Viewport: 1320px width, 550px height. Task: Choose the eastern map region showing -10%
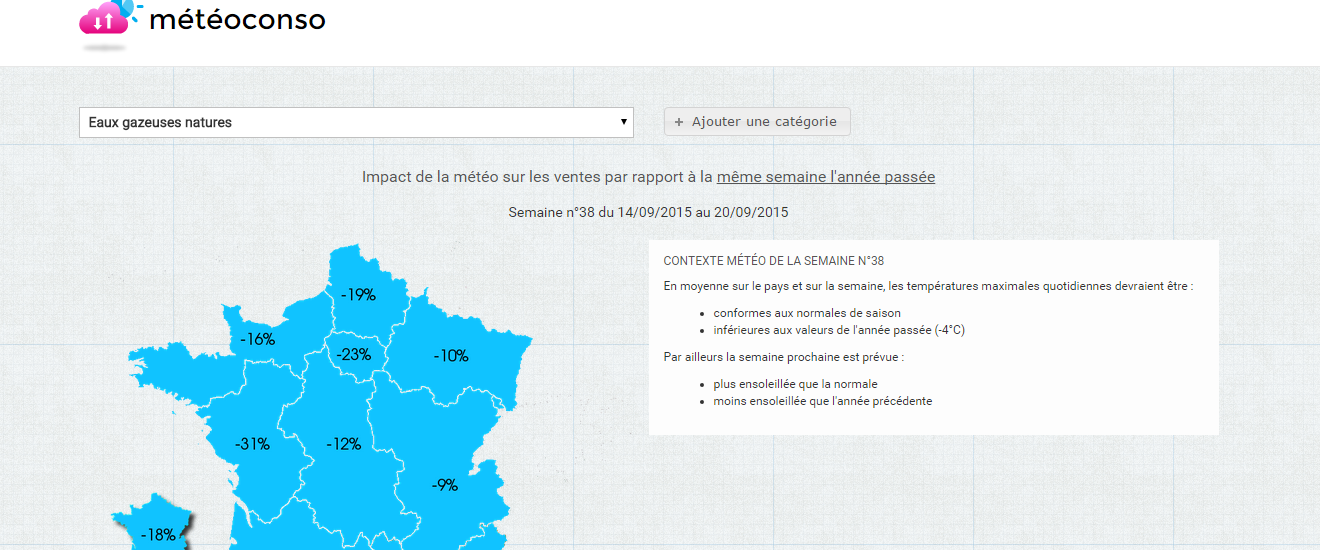pyautogui.click(x=451, y=356)
